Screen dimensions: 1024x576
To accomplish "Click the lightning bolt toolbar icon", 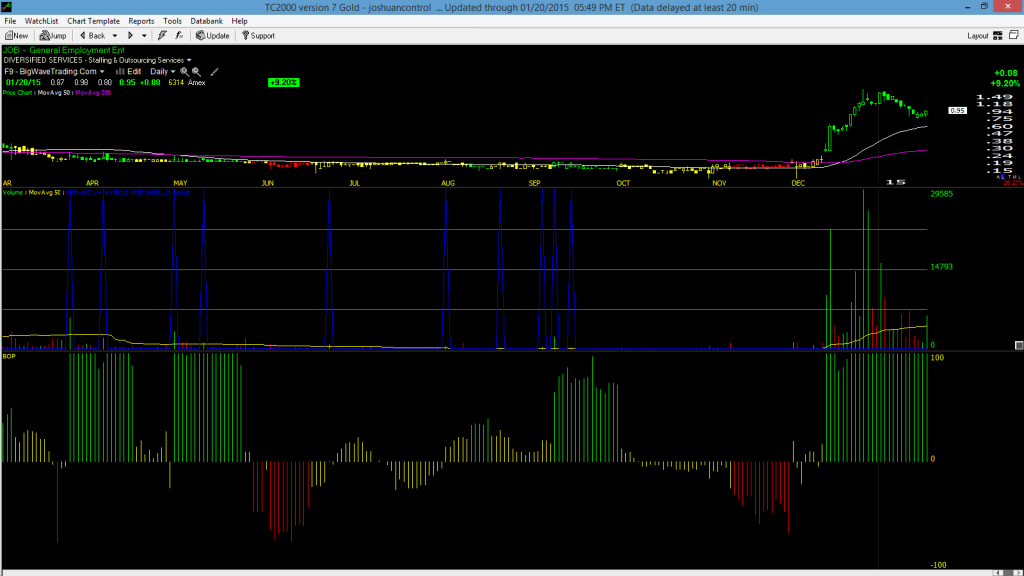I will (162, 36).
